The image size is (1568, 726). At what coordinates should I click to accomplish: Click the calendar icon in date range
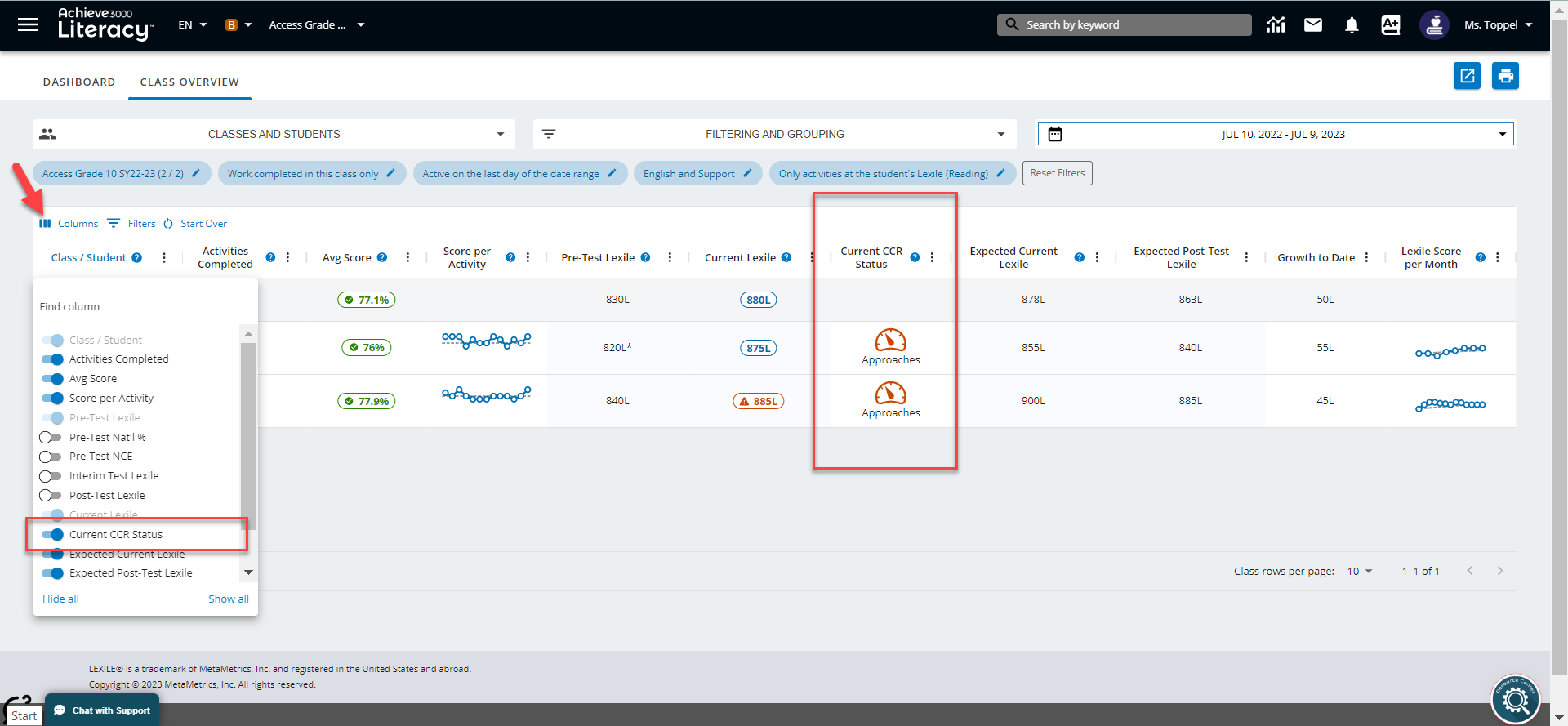click(1055, 134)
